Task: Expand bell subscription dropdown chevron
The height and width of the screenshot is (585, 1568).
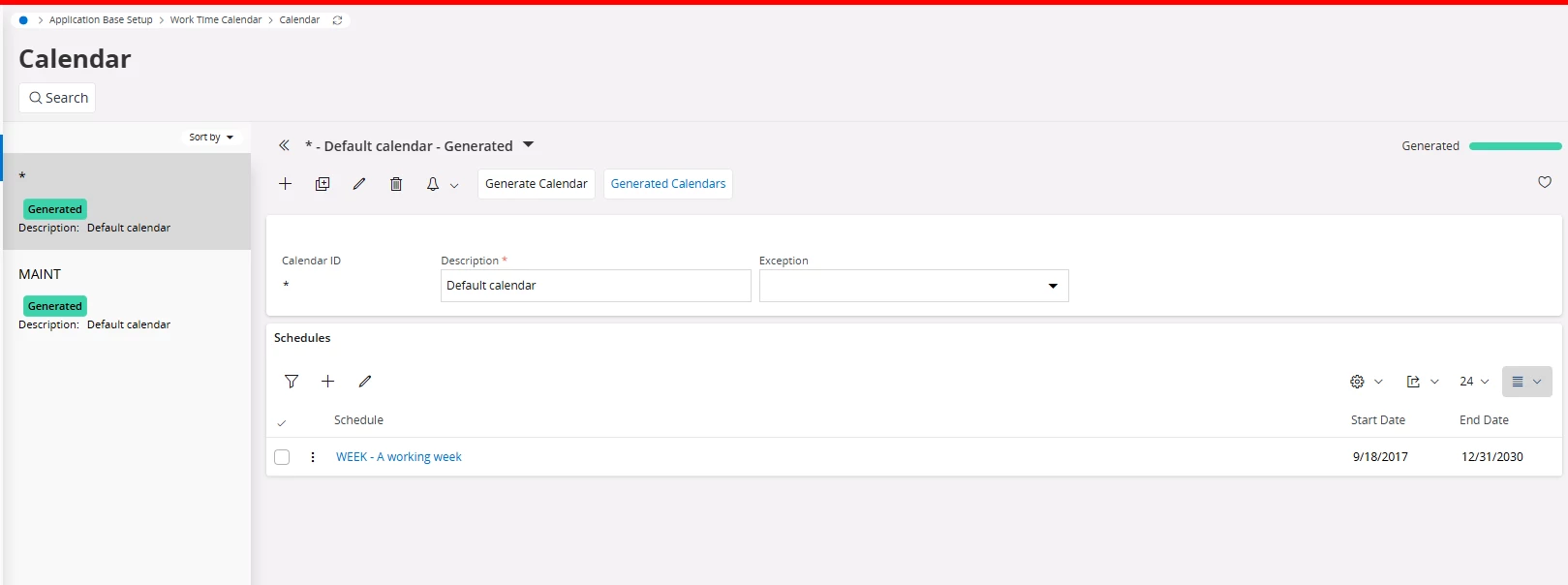Action: click(x=454, y=185)
